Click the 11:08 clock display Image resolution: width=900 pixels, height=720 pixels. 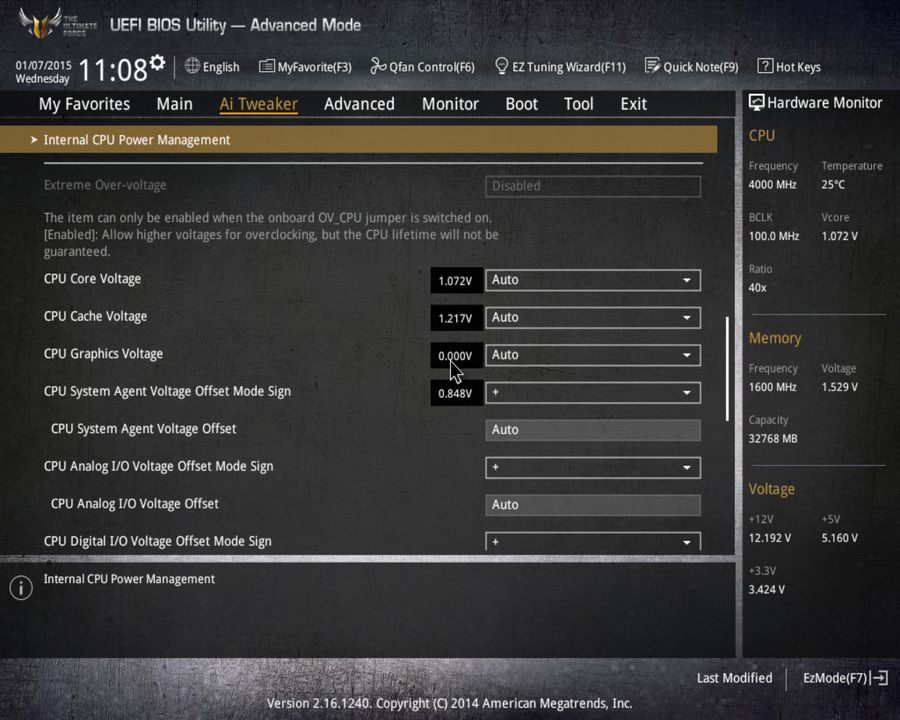click(113, 70)
